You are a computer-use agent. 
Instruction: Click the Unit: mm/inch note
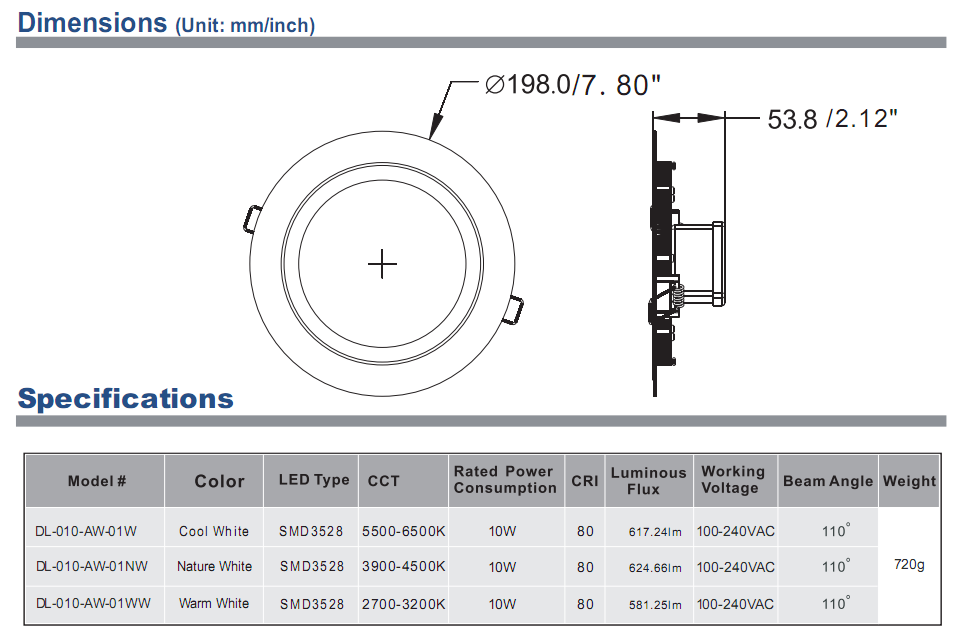(x=244, y=25)
